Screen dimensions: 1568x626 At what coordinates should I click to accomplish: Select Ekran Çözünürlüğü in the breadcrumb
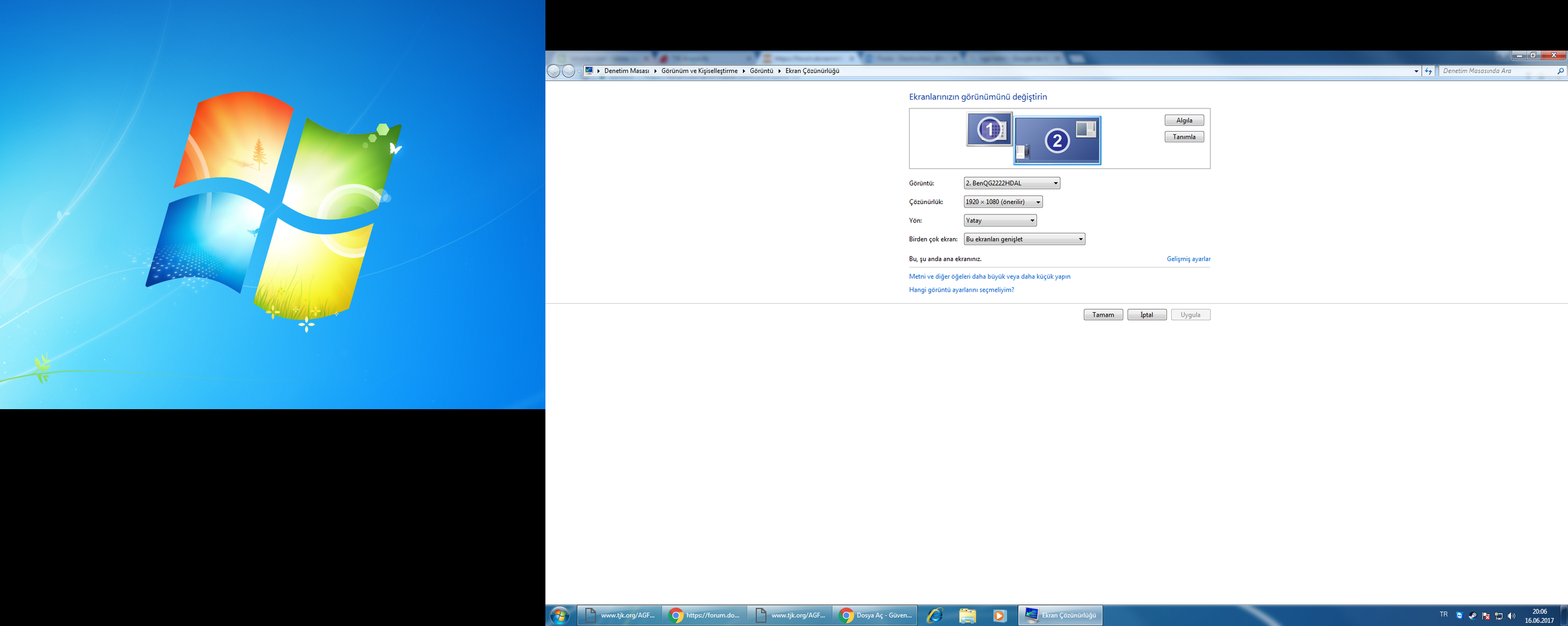coord(812,71)
